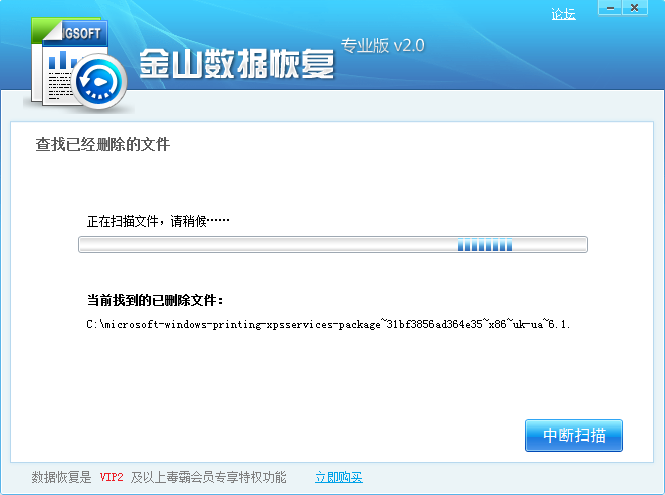665x495 pixels.
Task: Click the 金山数据恢复 title text
Action: tap(237, 64)
